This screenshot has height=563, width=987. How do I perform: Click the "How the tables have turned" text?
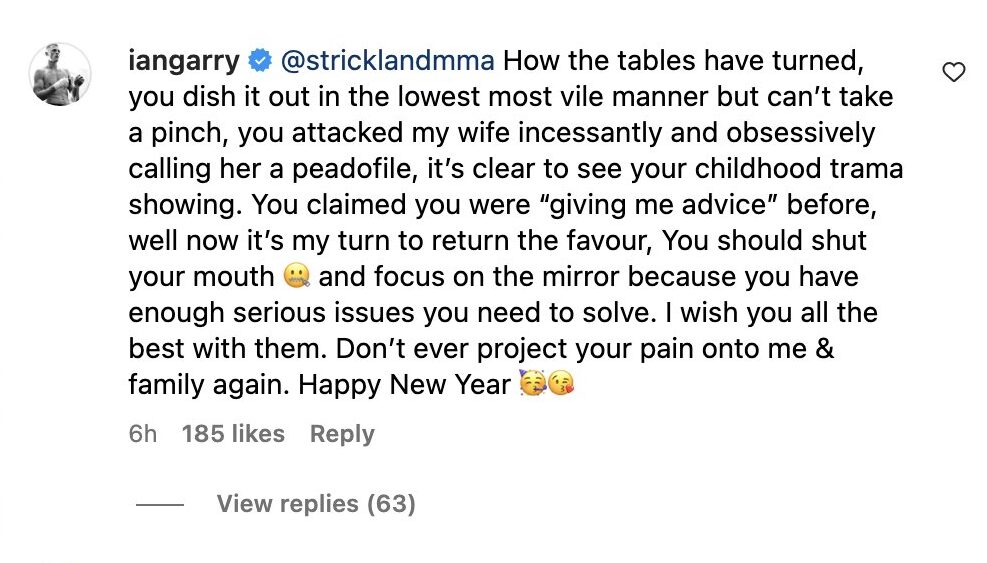pos(680,62)
